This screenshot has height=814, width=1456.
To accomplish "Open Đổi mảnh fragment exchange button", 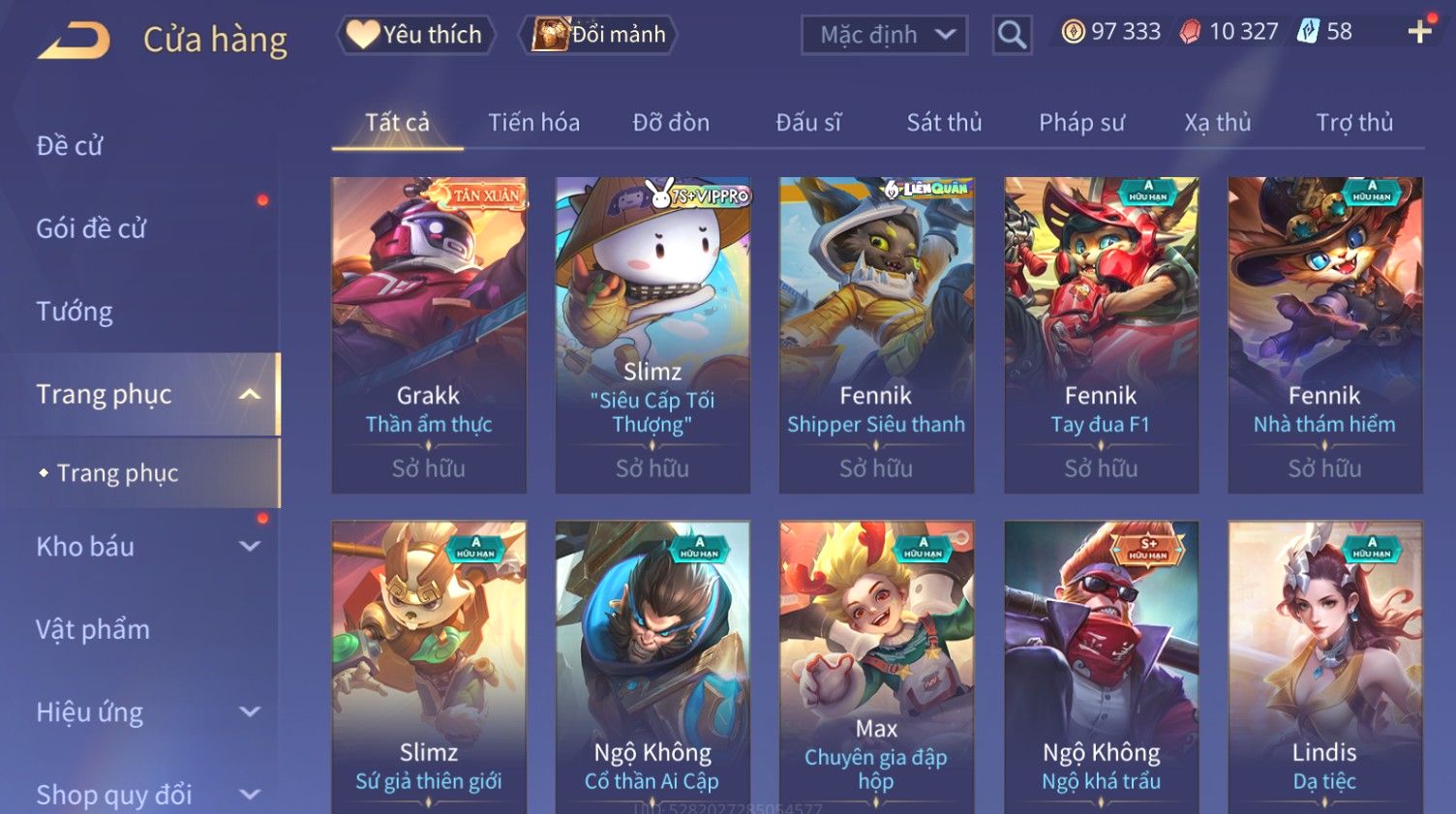I will [598, 35].
